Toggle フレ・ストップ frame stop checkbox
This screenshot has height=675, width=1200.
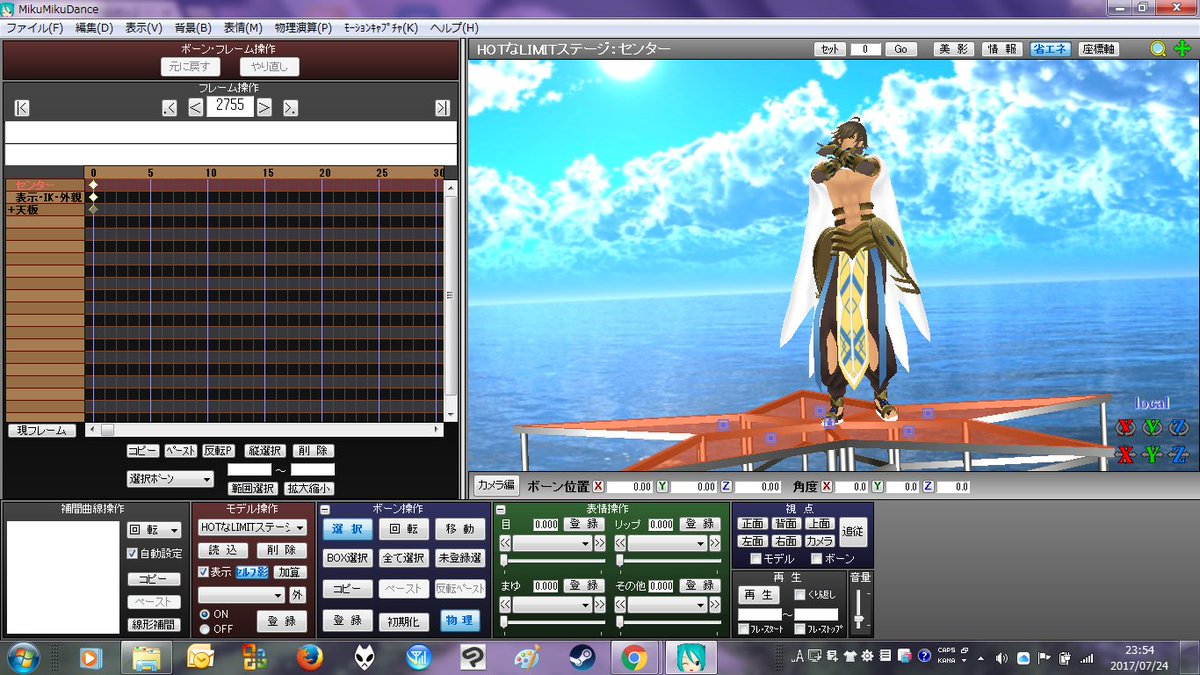(800, 629)
